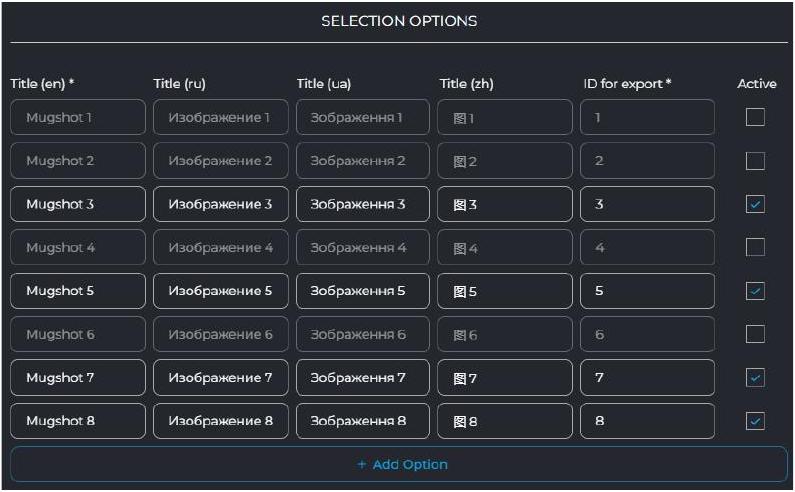
Task: Click the English title field Mugshot 8
Action: pos(78,421)
